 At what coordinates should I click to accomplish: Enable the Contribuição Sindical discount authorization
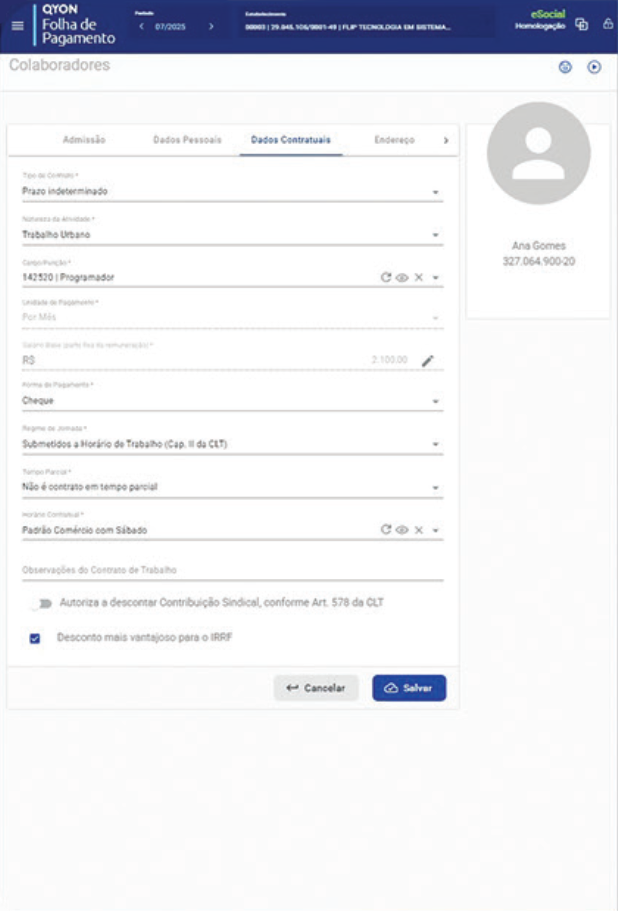(x=41, y=603)
